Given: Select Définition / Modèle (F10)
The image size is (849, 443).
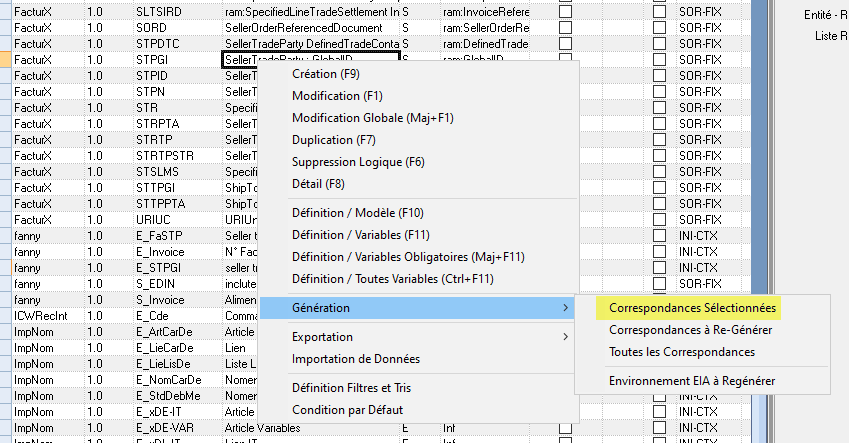Looking at the screenshot, I should [358, 213].
